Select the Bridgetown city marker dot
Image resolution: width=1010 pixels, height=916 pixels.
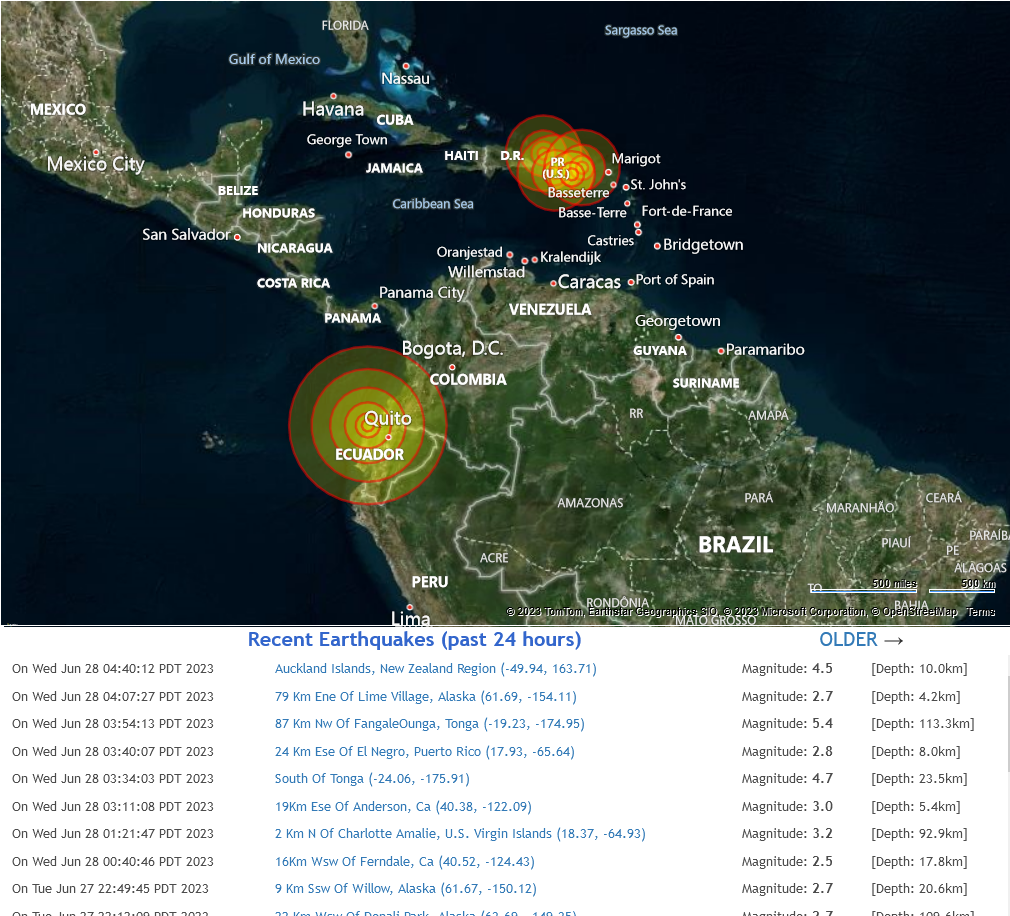coord(657,246)
